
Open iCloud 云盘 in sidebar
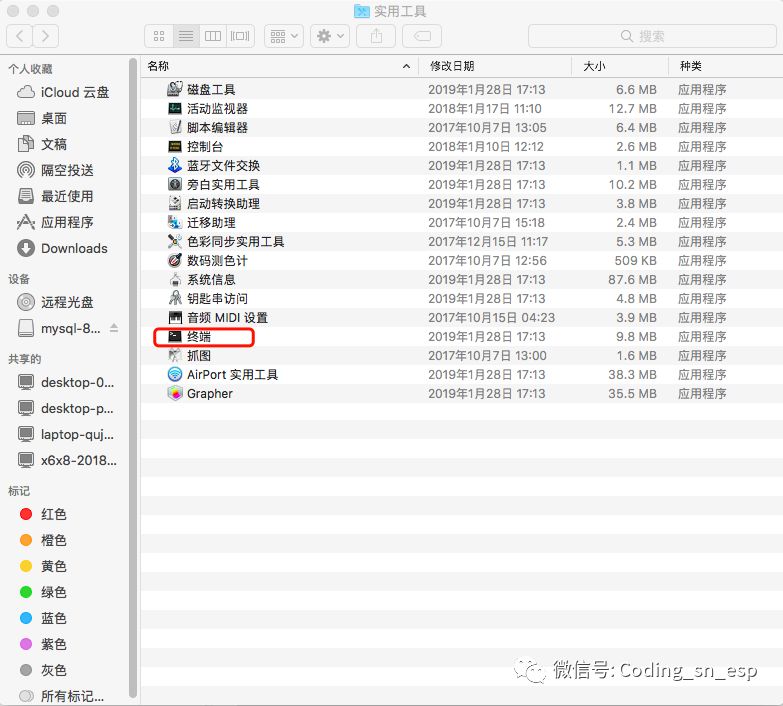coord(63,92)
